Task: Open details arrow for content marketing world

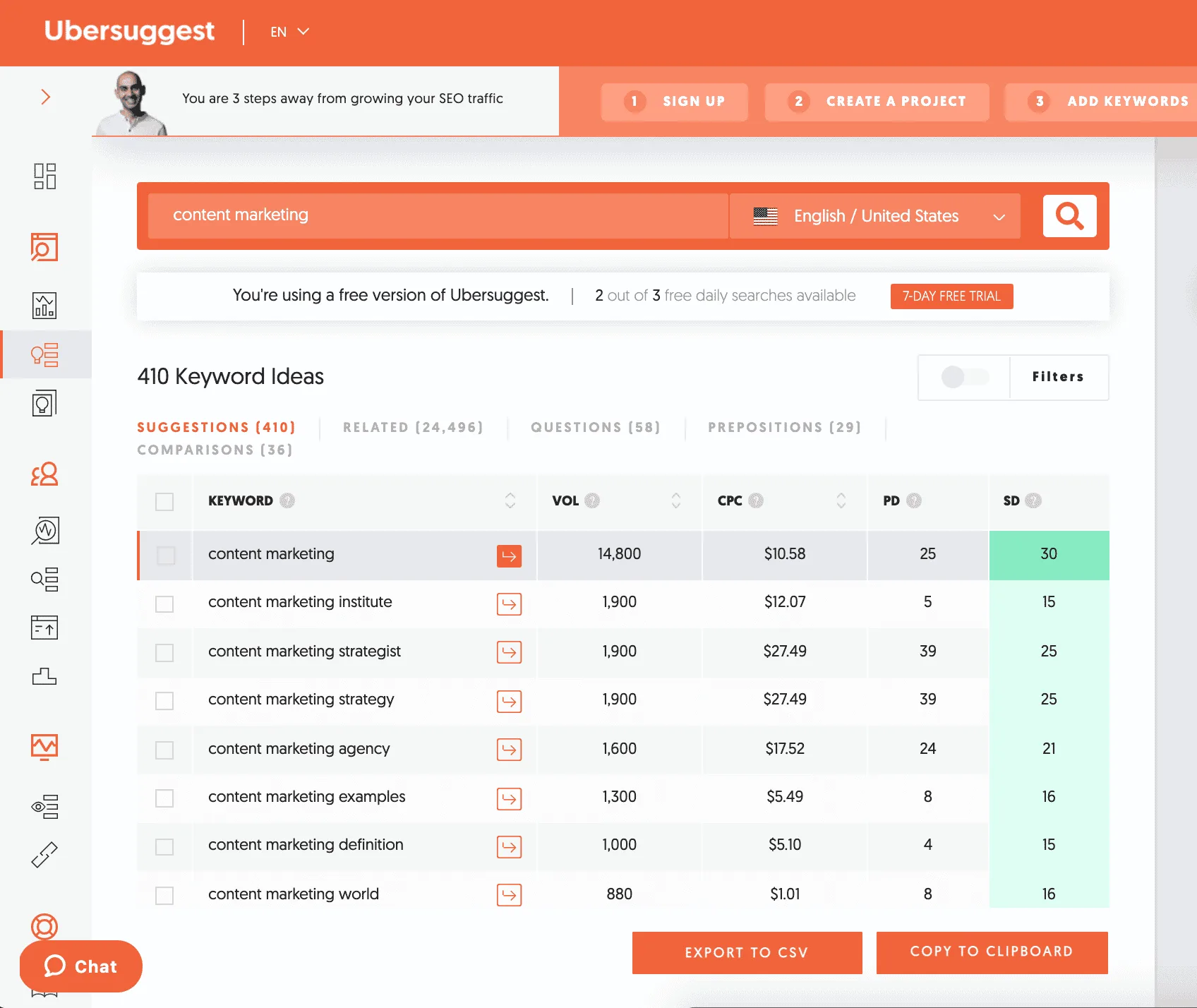Action: pyautogui.click(x=509, y=895)
